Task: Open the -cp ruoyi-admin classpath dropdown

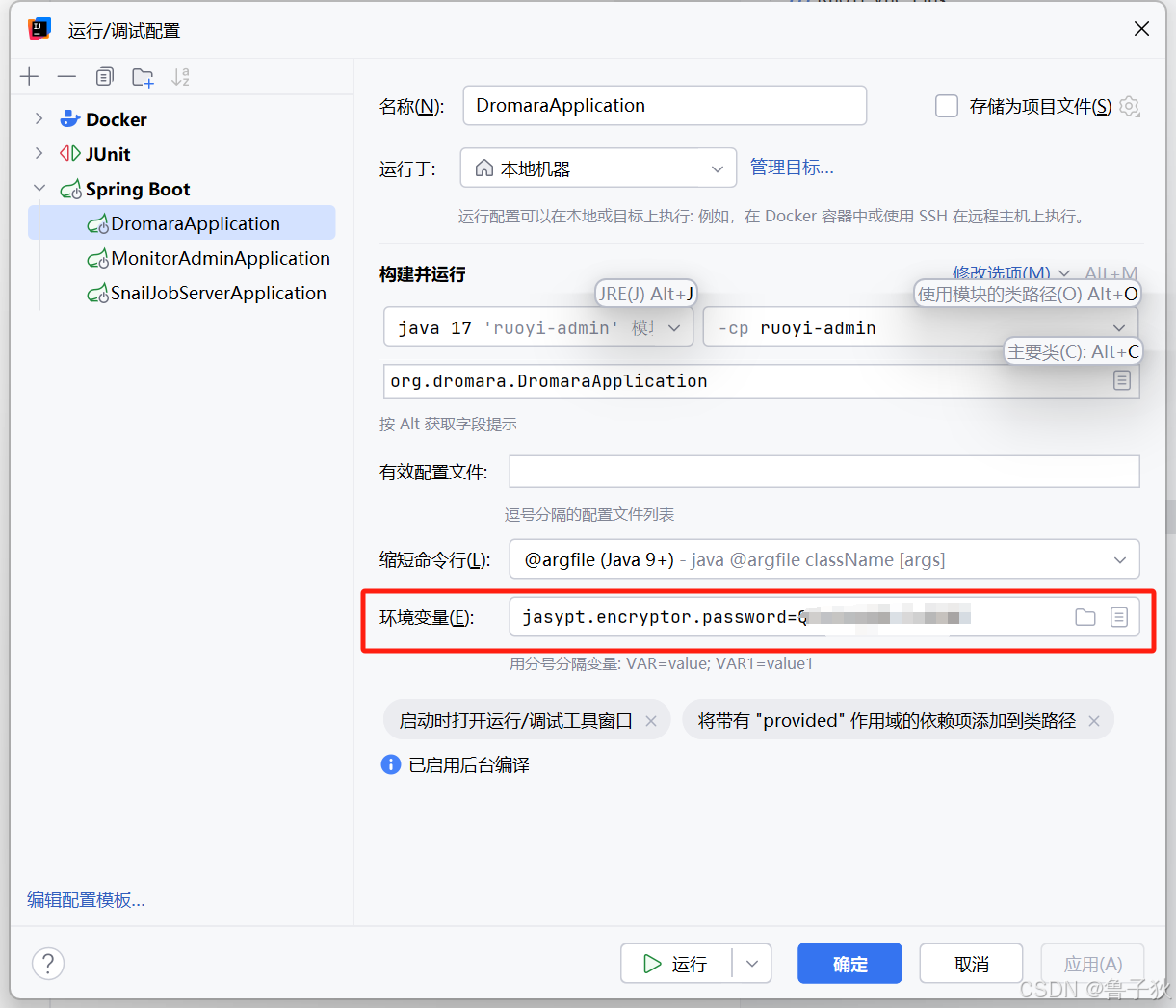Action: coord(921,327)
